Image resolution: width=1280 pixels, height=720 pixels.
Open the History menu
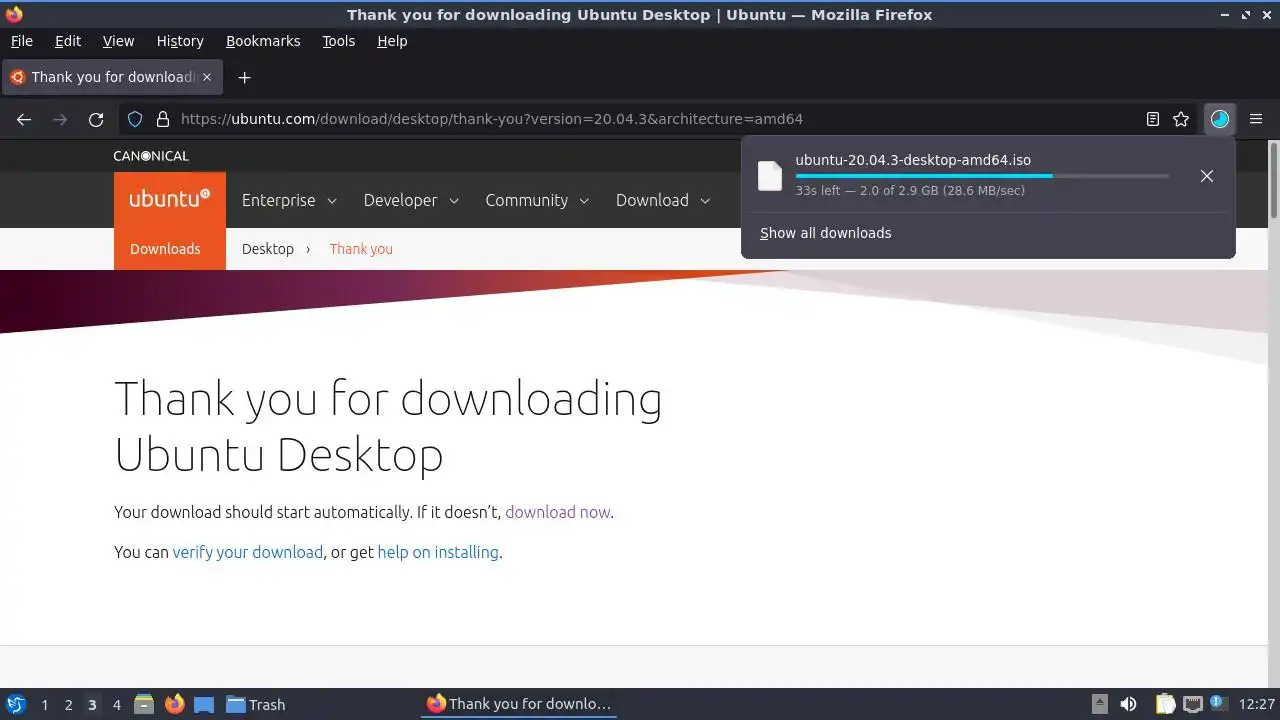click(180, 41)
